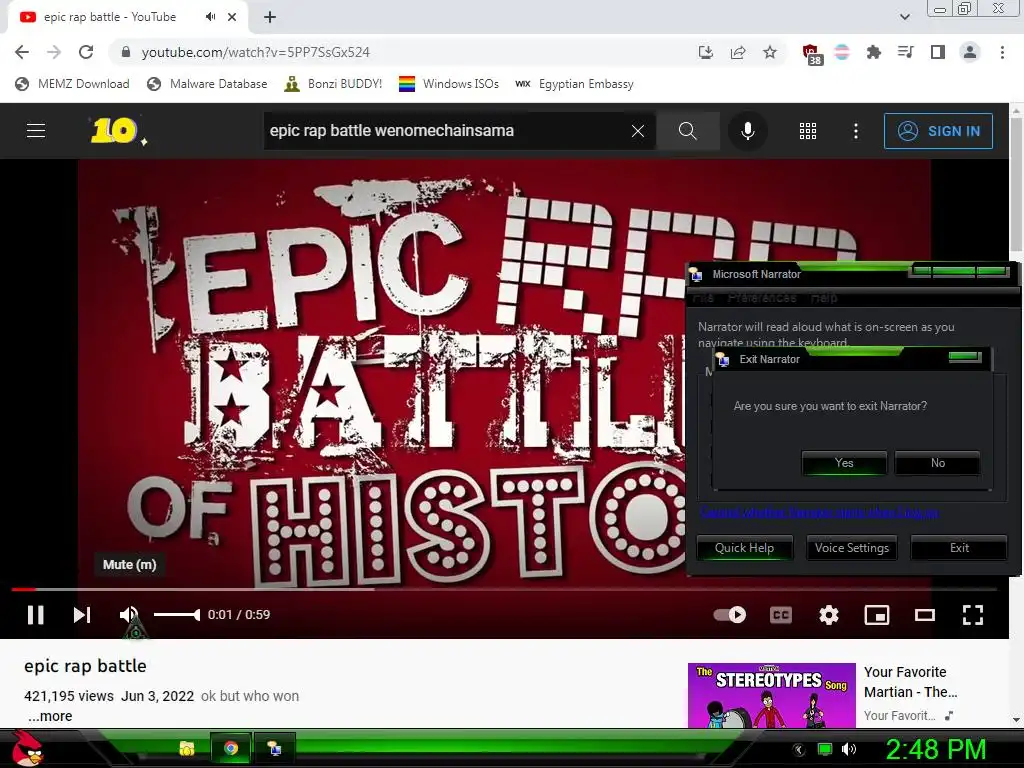Open Voice Settings in Narrator
1024x768 pixels.
(852, 548)
